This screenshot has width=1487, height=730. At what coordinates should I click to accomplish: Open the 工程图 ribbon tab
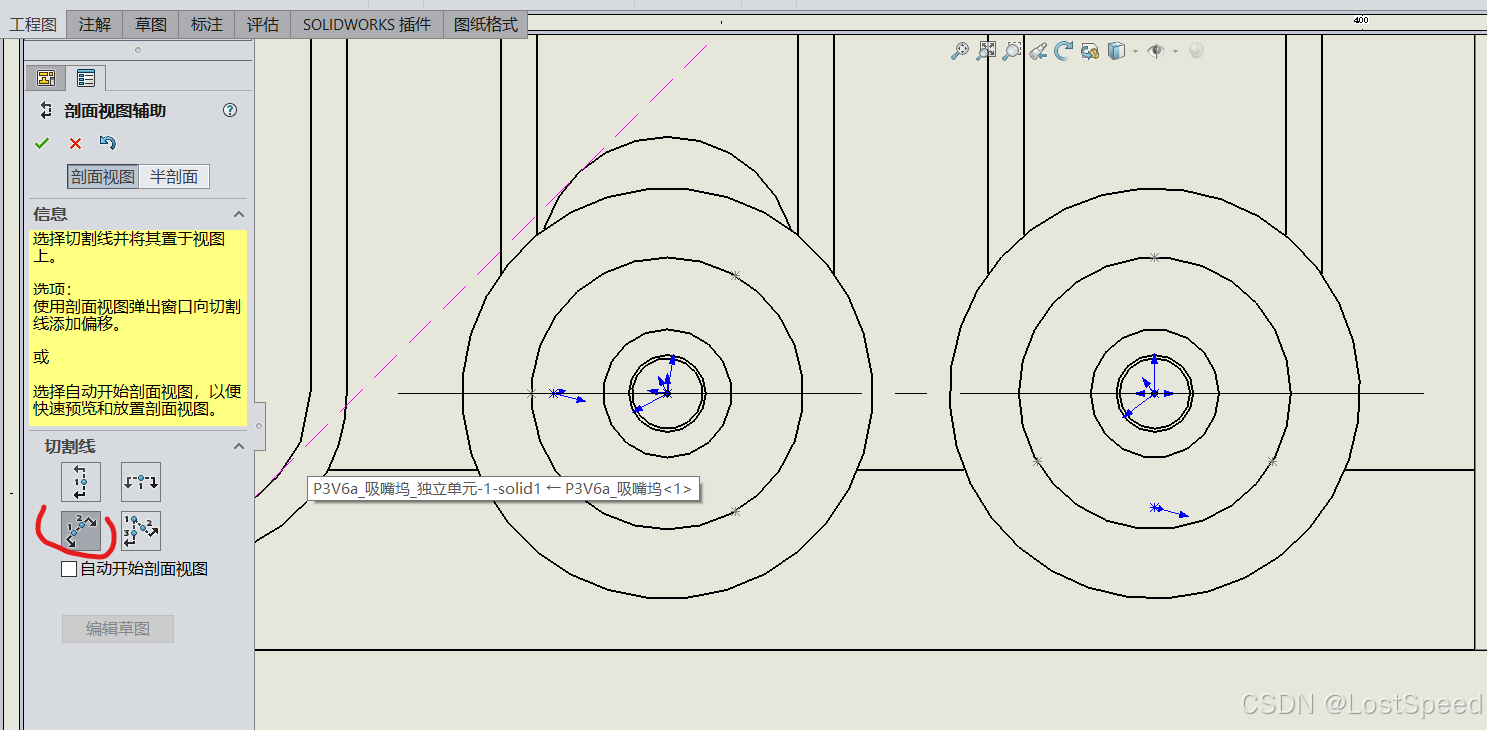[34, 24]
